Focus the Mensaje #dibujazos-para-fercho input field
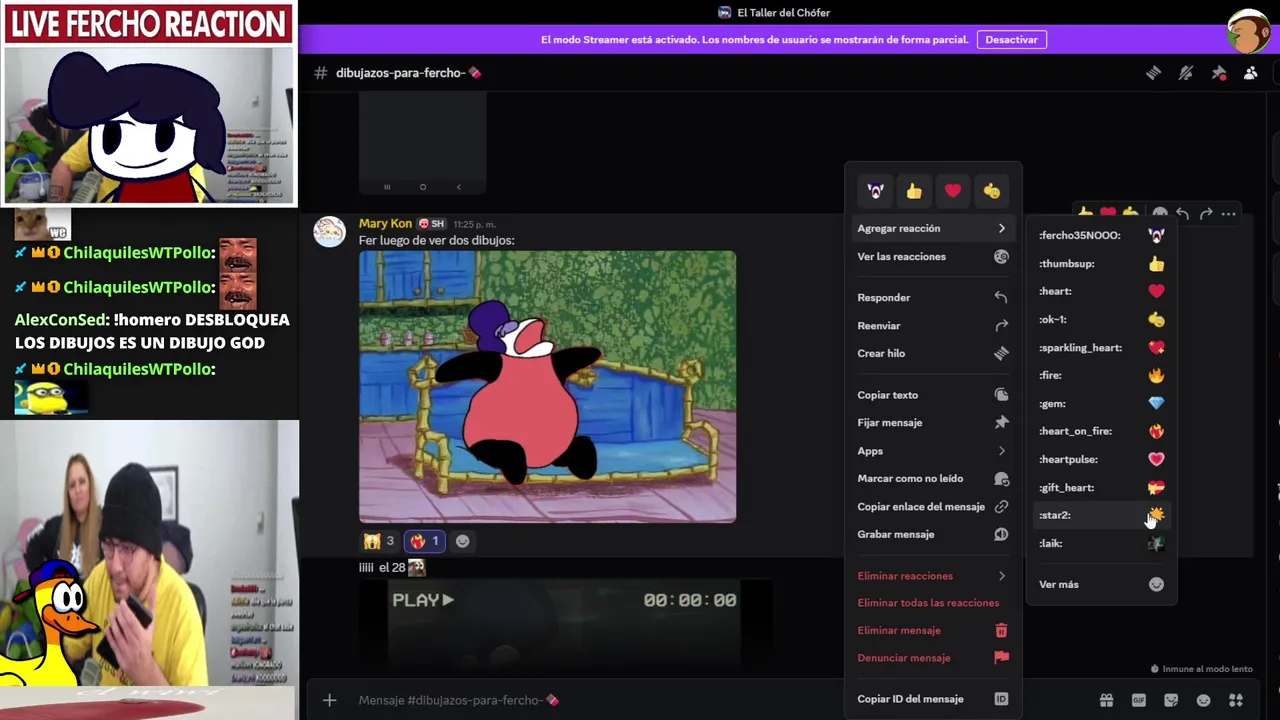 click(700, 700)
